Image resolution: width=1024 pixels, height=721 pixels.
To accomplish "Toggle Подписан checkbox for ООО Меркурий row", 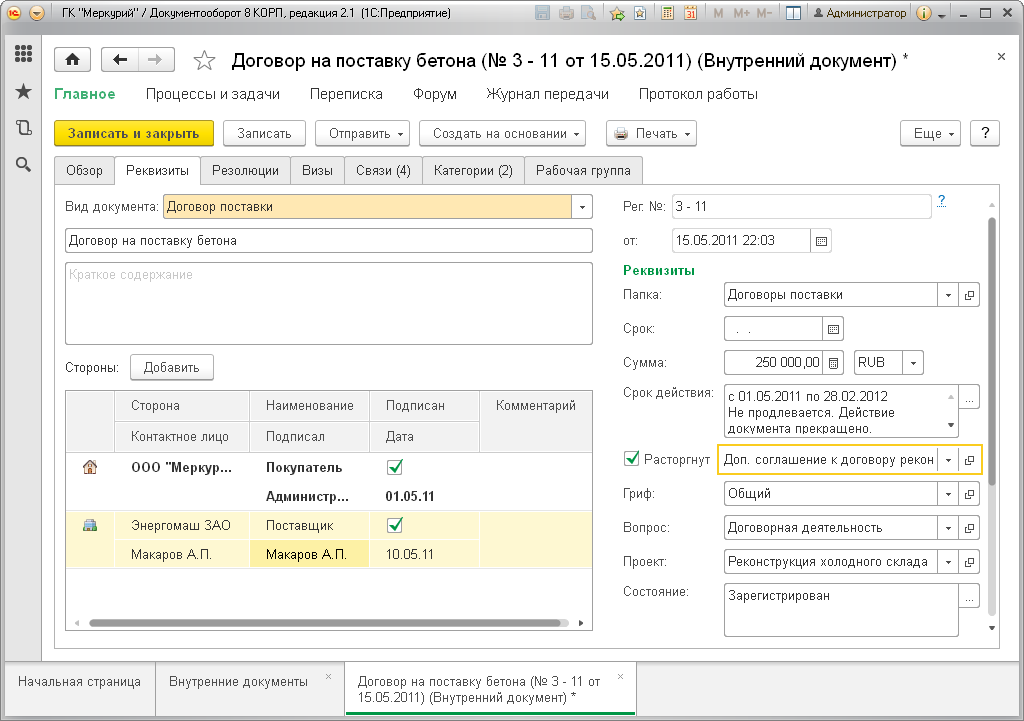I will (395, 467).
